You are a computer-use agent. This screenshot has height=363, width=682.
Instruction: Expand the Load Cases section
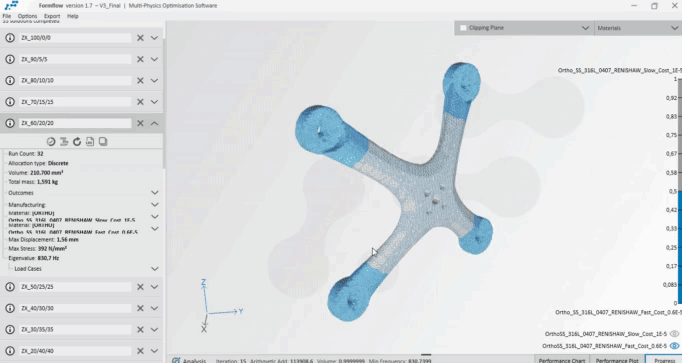[154, 269]
